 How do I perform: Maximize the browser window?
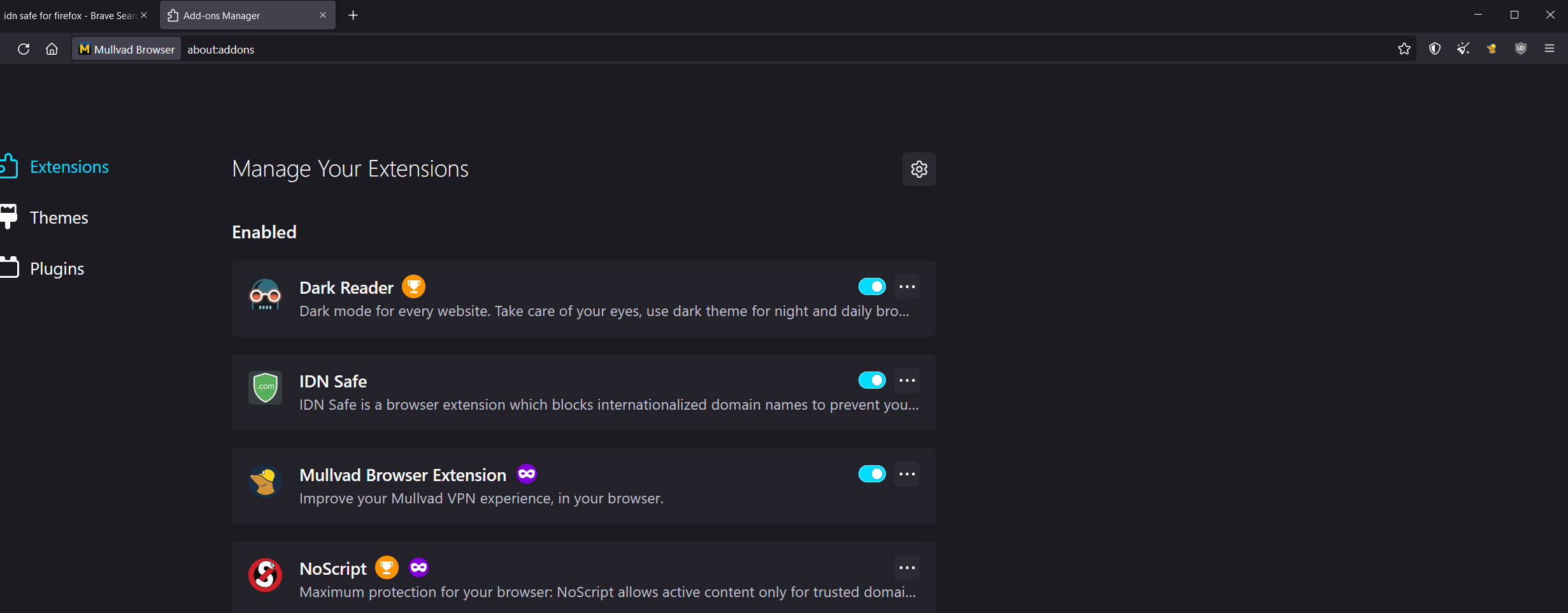point(1515,15)
